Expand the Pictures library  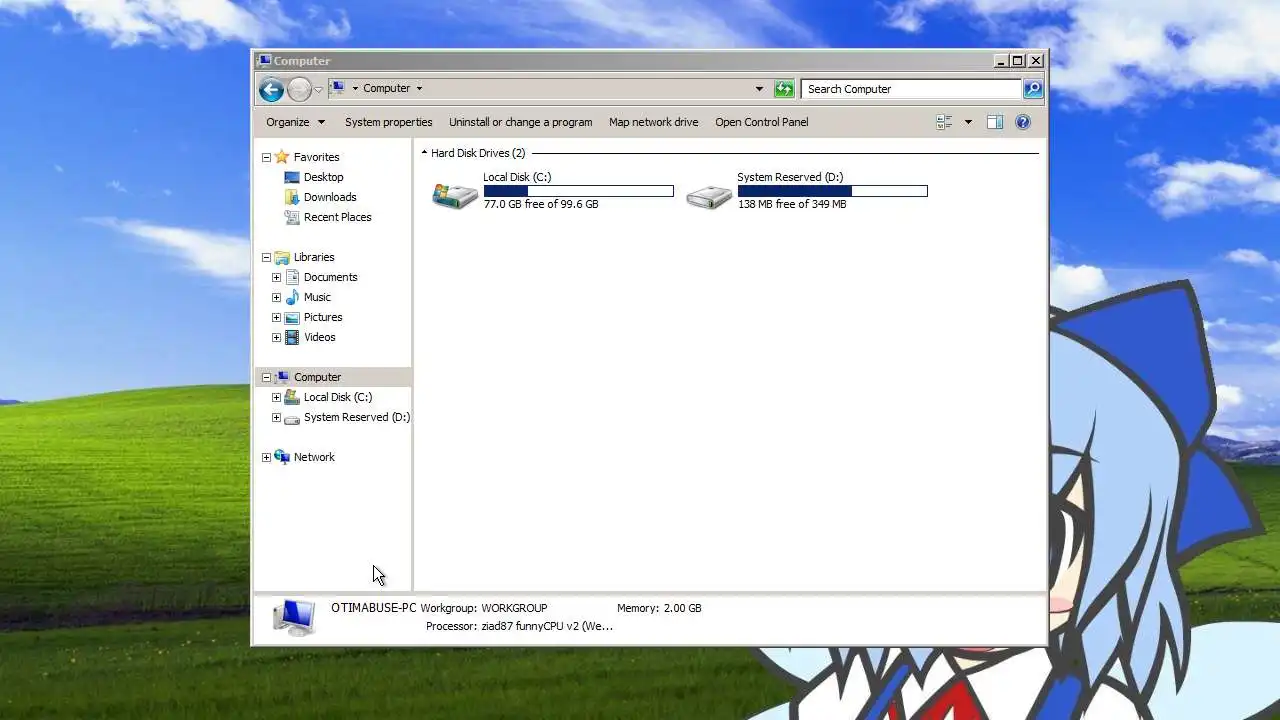tap(276, 317)
